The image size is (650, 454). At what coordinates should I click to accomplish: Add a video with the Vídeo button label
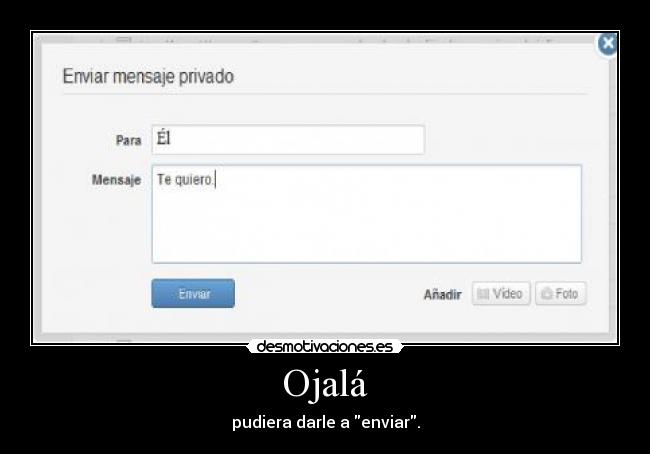pos(507,294)
